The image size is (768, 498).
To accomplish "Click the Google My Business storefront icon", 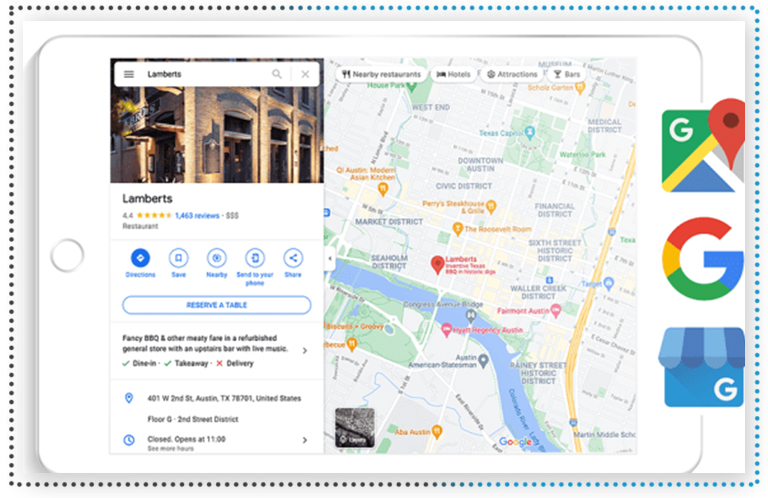I will [703, 367].
